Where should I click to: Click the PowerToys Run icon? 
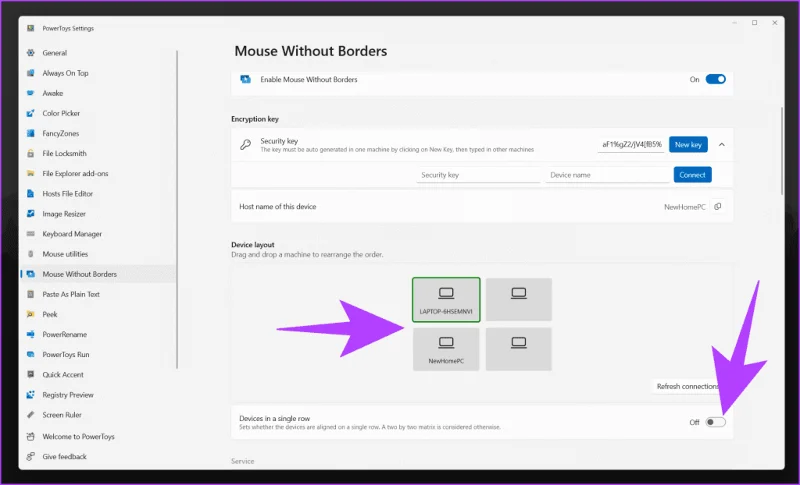tap(31, 354)
